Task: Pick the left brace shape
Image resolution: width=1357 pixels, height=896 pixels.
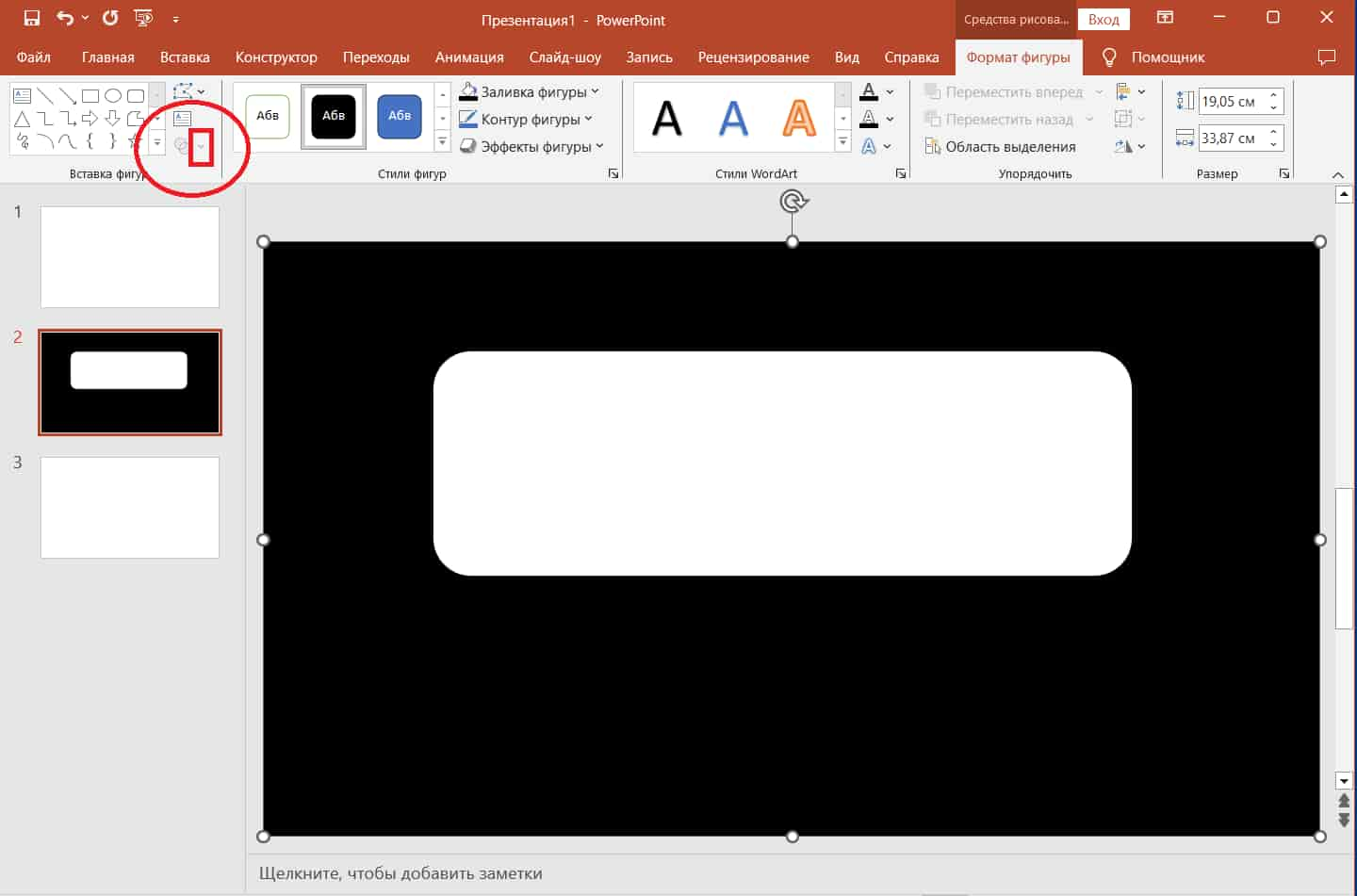Action: click(90, 141)
